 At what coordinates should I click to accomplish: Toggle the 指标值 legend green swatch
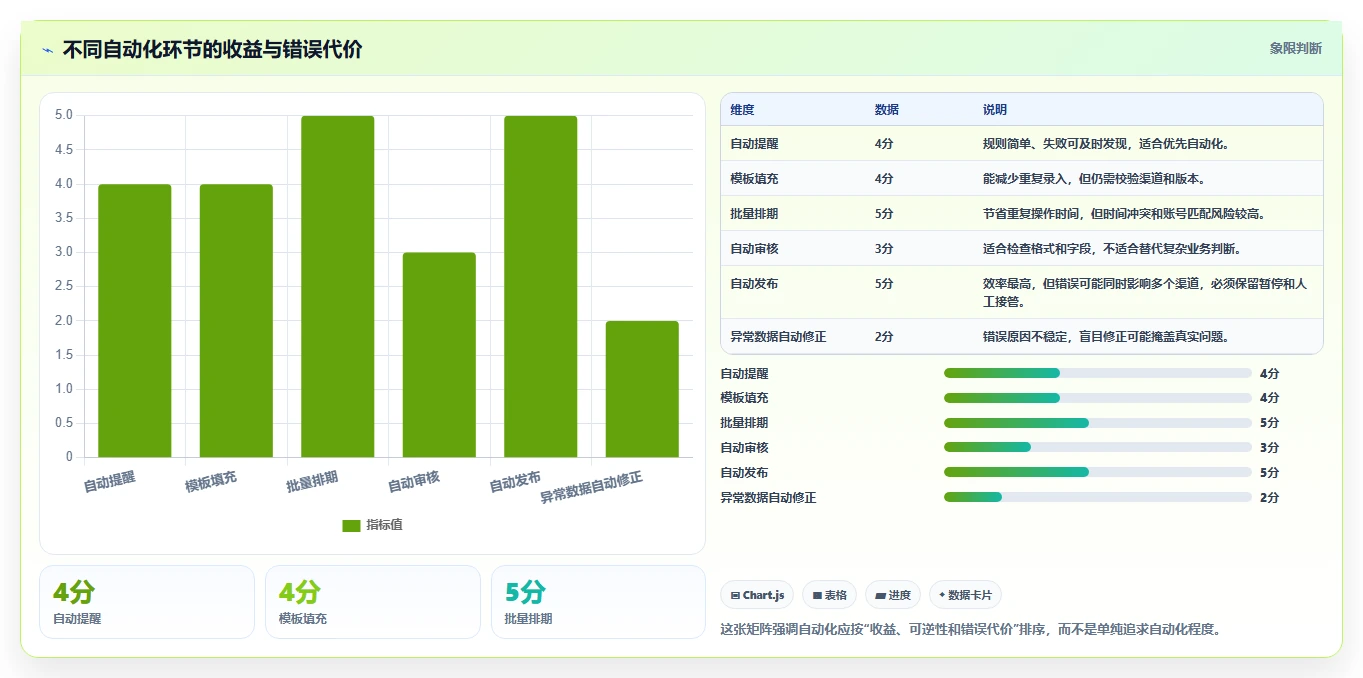click(351, 525)
